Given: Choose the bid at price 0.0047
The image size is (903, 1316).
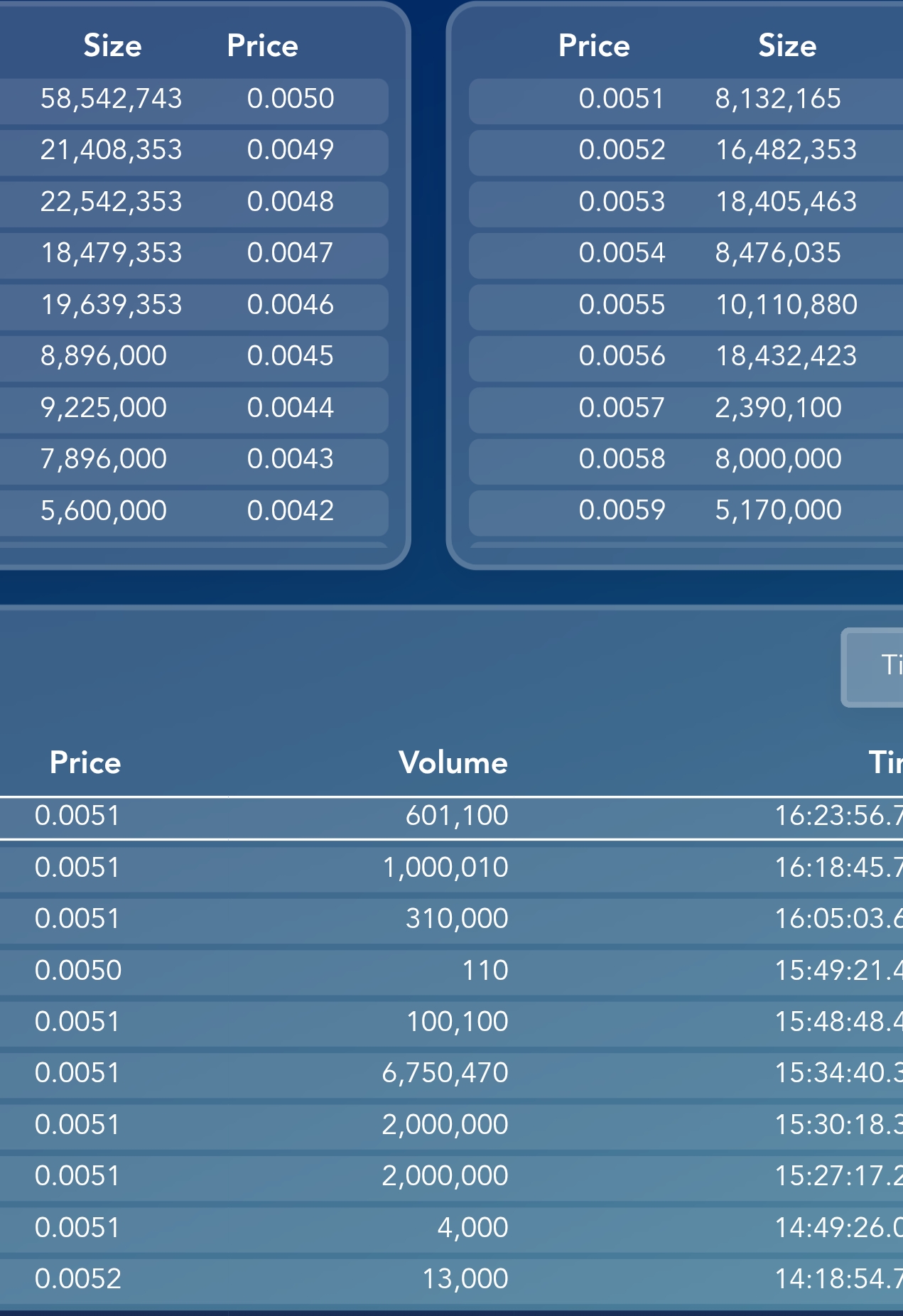Looking at the screenshot, I should tap(192, 253).
